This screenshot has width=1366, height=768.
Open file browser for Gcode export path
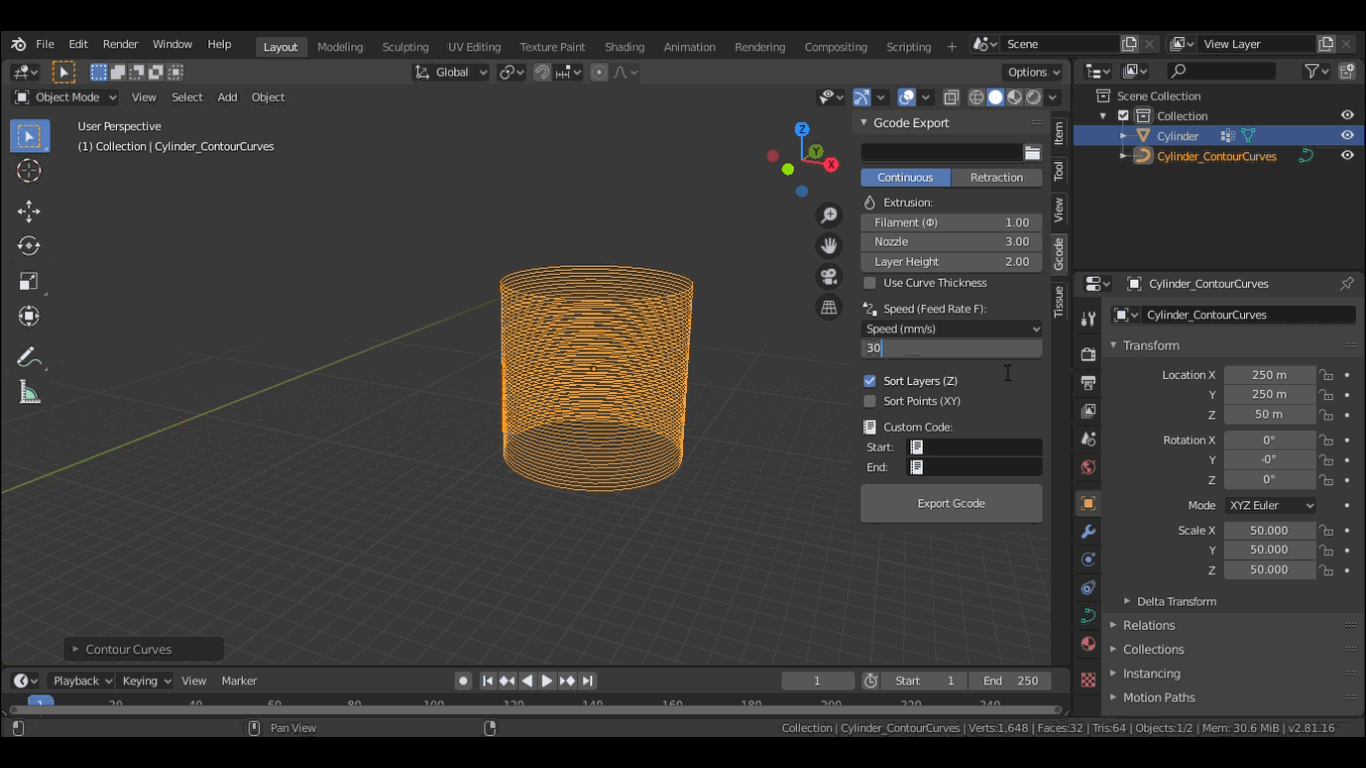pyautogui.click(x=1032, y=153)
